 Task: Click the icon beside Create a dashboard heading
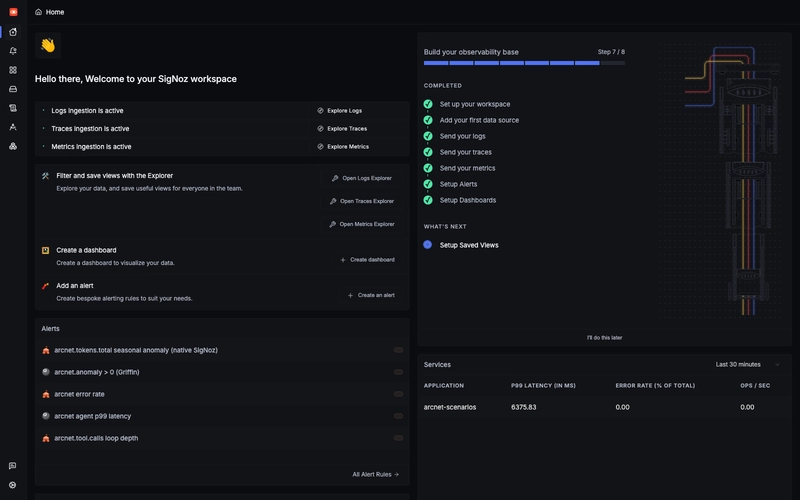click(x=45, y=251)
